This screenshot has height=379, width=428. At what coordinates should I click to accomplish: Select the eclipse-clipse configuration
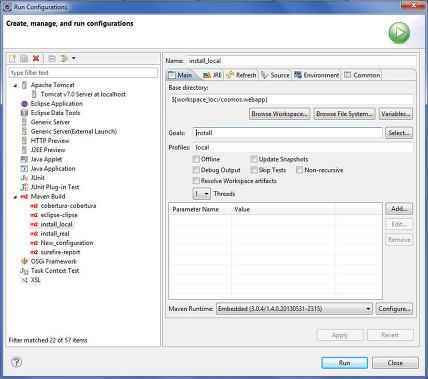[x=59, y=215]
